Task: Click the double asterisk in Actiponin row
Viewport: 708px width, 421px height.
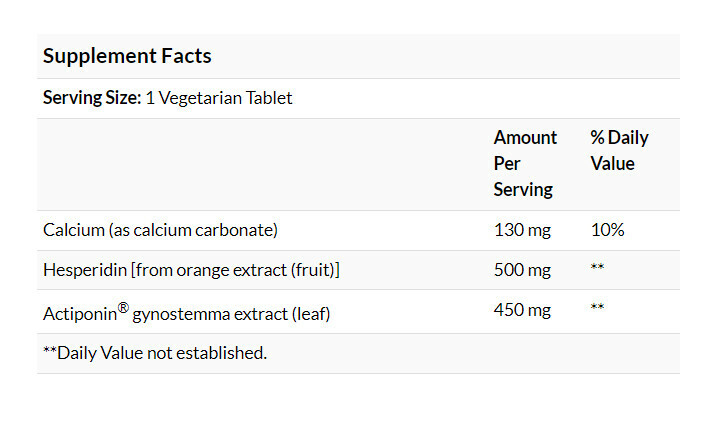Action: 597,309
